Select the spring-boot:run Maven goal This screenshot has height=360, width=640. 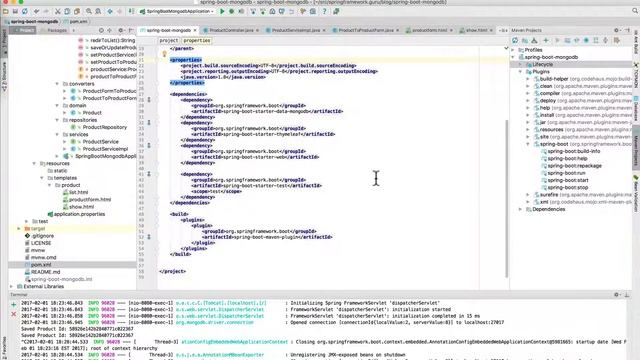click(x=566, y=173)
